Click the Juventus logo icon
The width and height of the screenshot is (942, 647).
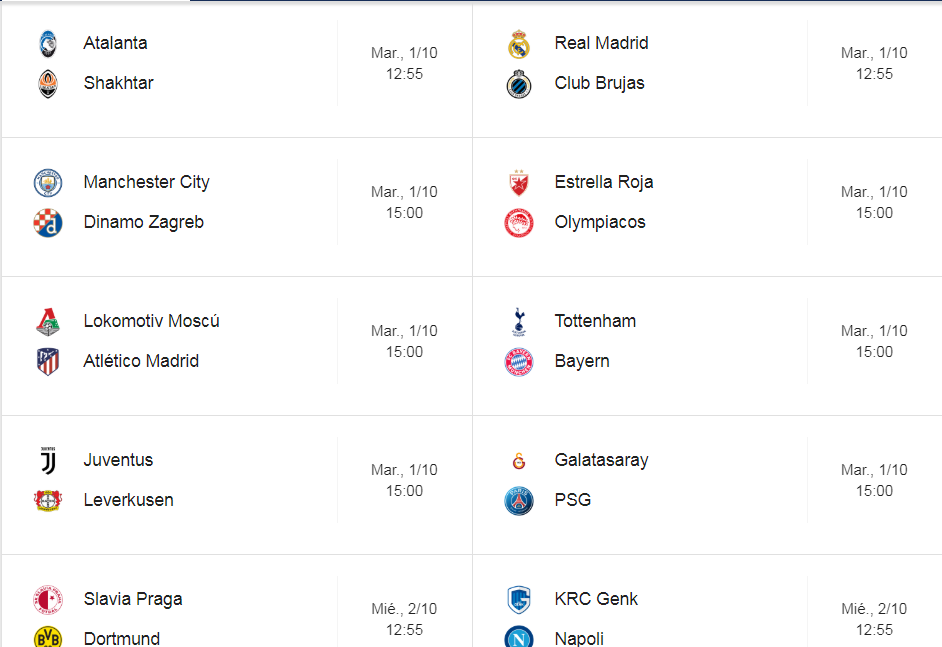pyautogui.click(x=48, y=461)
